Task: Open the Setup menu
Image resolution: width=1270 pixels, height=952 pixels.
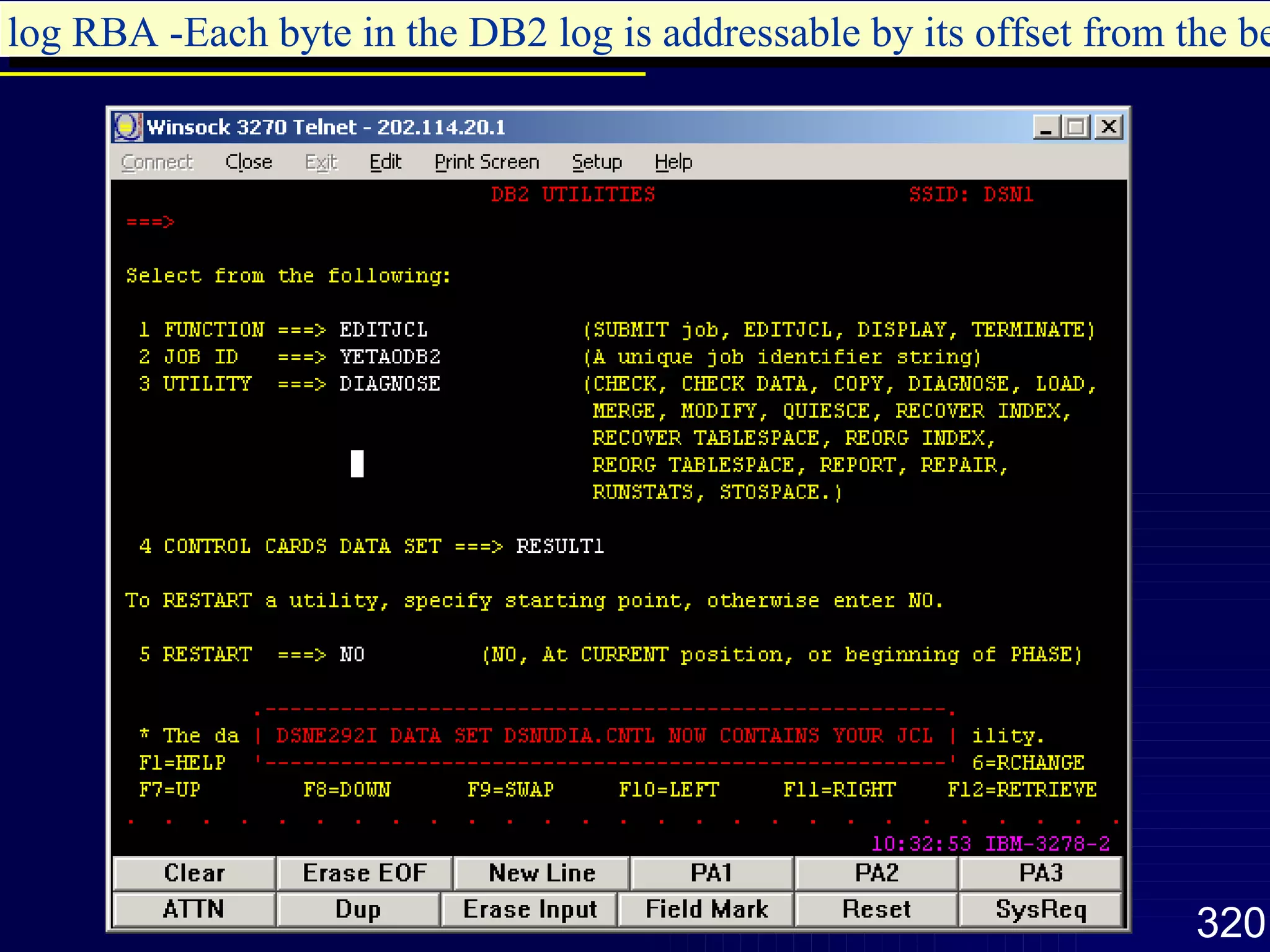Action: (597, 162)
